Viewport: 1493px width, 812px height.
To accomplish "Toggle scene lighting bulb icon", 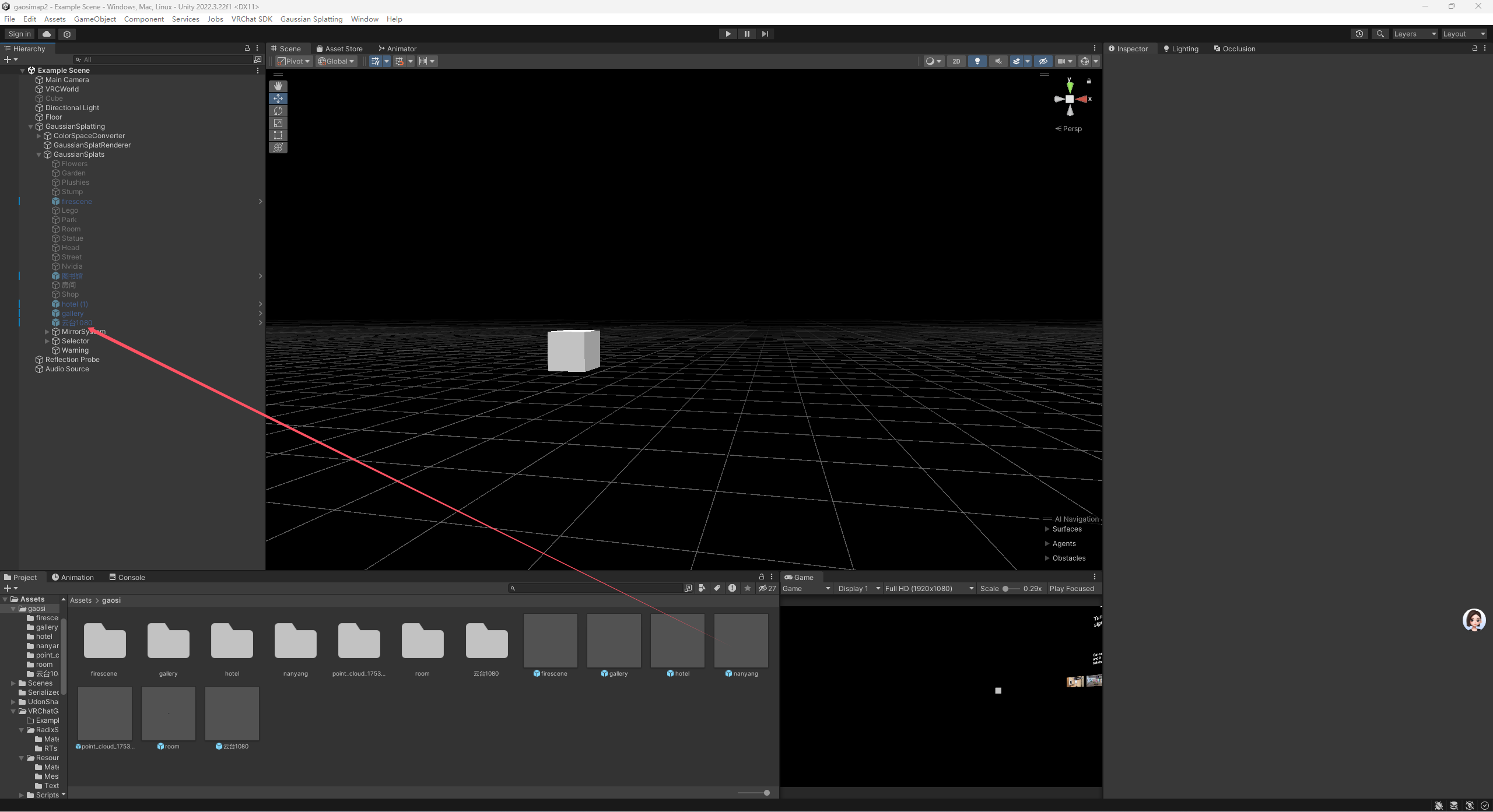I will pos(977,61).
